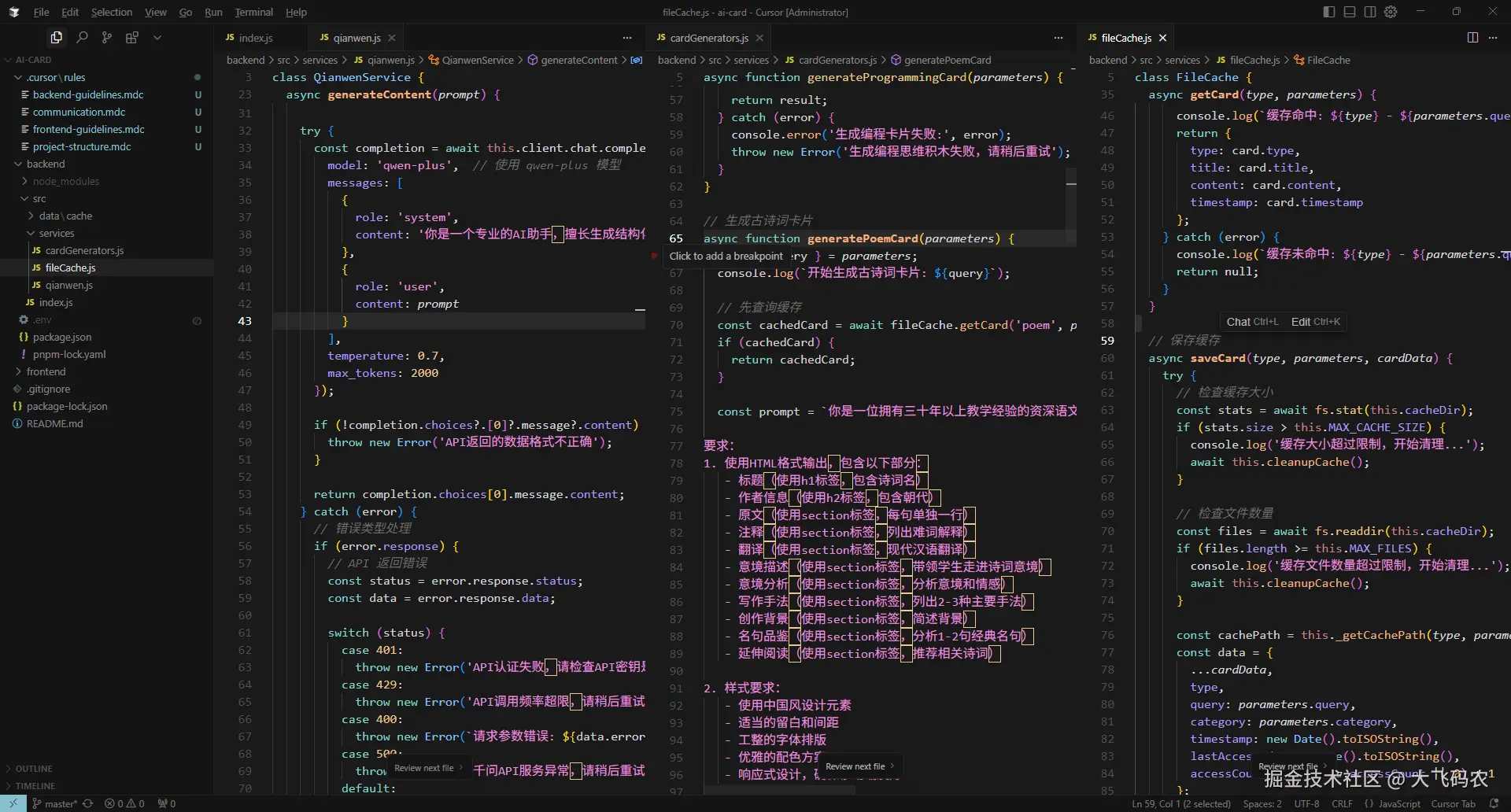Open project-structure.mdc file

82,146
